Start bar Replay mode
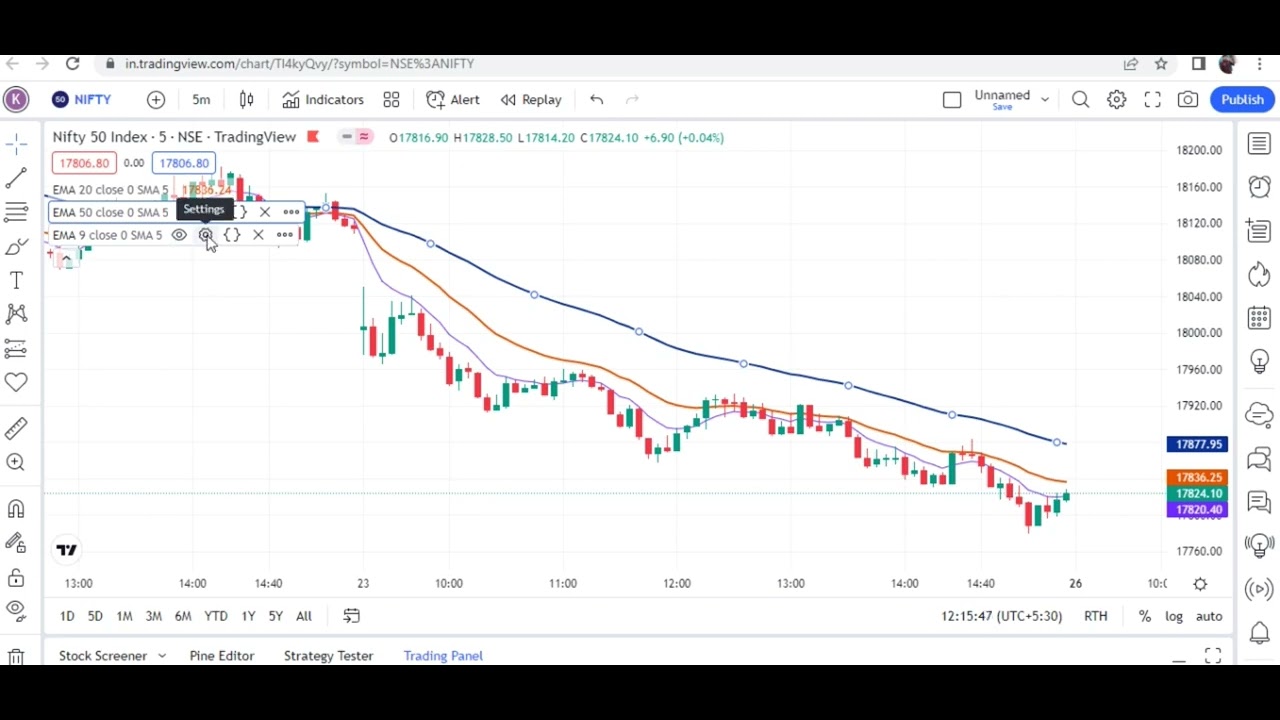 point(531,99)
